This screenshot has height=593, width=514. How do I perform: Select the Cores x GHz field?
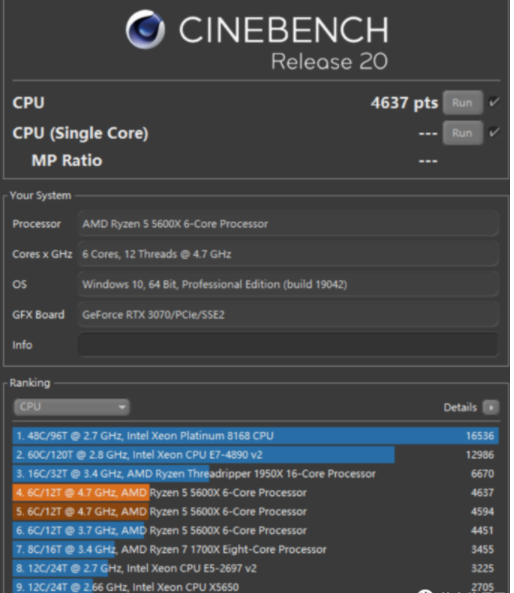[x=288, y=254]
